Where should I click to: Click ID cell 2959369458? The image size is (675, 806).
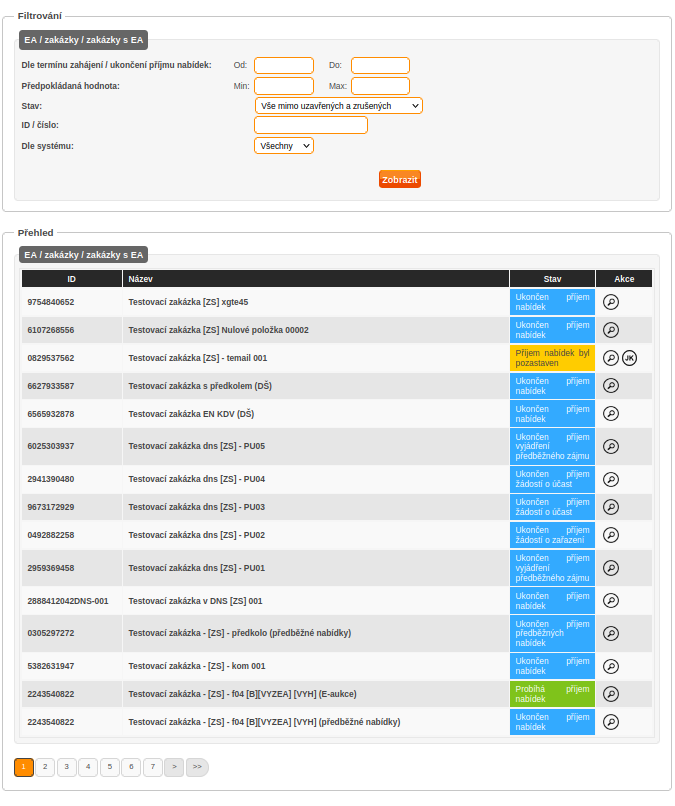point(71,568)
